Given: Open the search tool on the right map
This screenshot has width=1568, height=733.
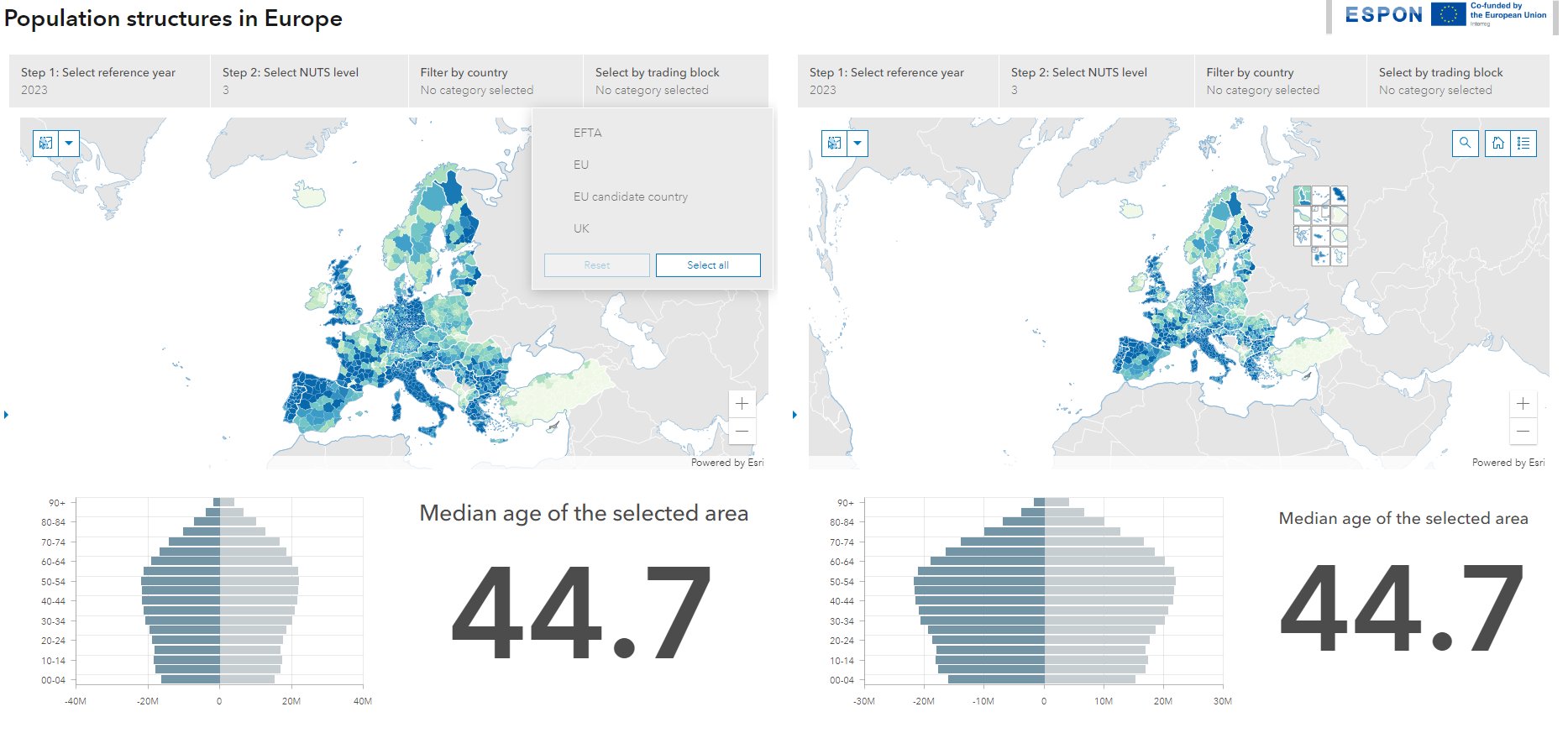Looking at the screenshot, I should pos(1465,144).
